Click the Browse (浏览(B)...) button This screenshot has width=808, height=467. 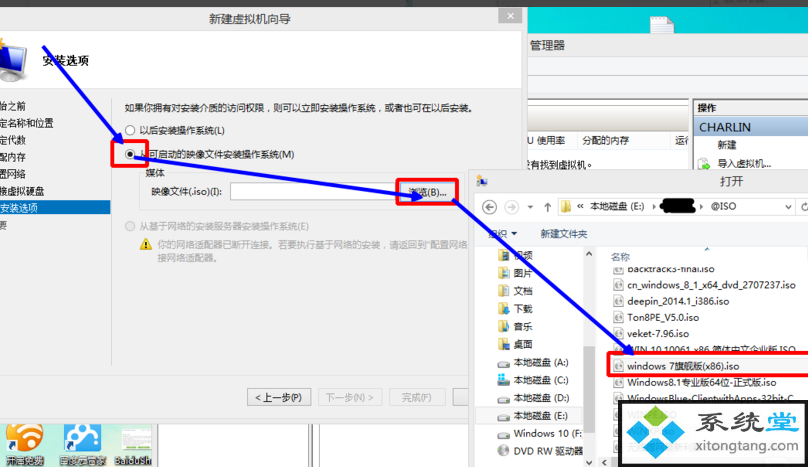point(427,192)
